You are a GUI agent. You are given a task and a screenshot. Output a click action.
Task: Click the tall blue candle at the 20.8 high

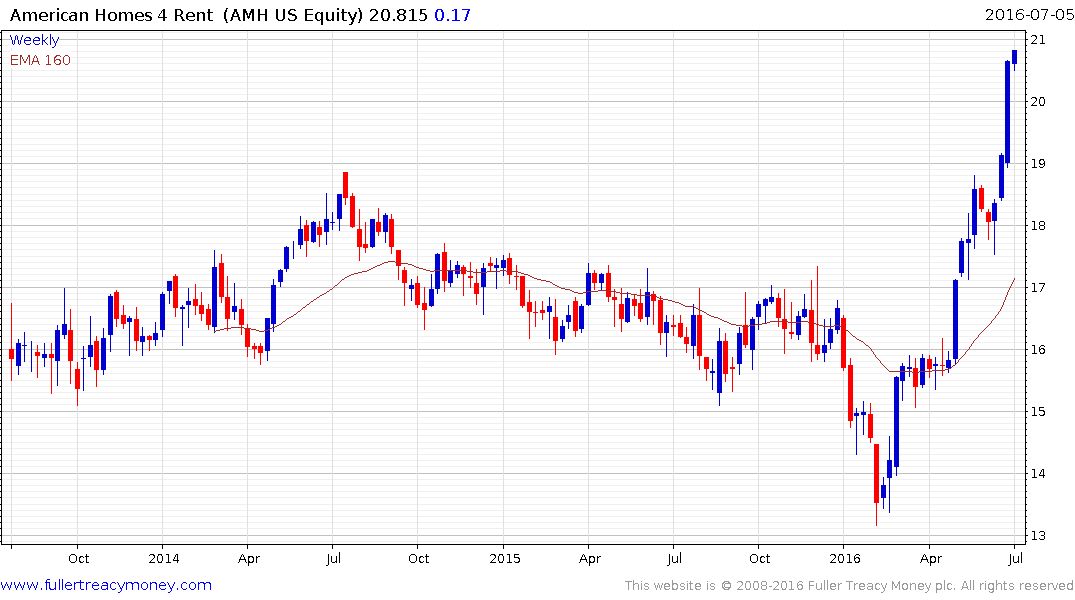tap(1008, 112)
